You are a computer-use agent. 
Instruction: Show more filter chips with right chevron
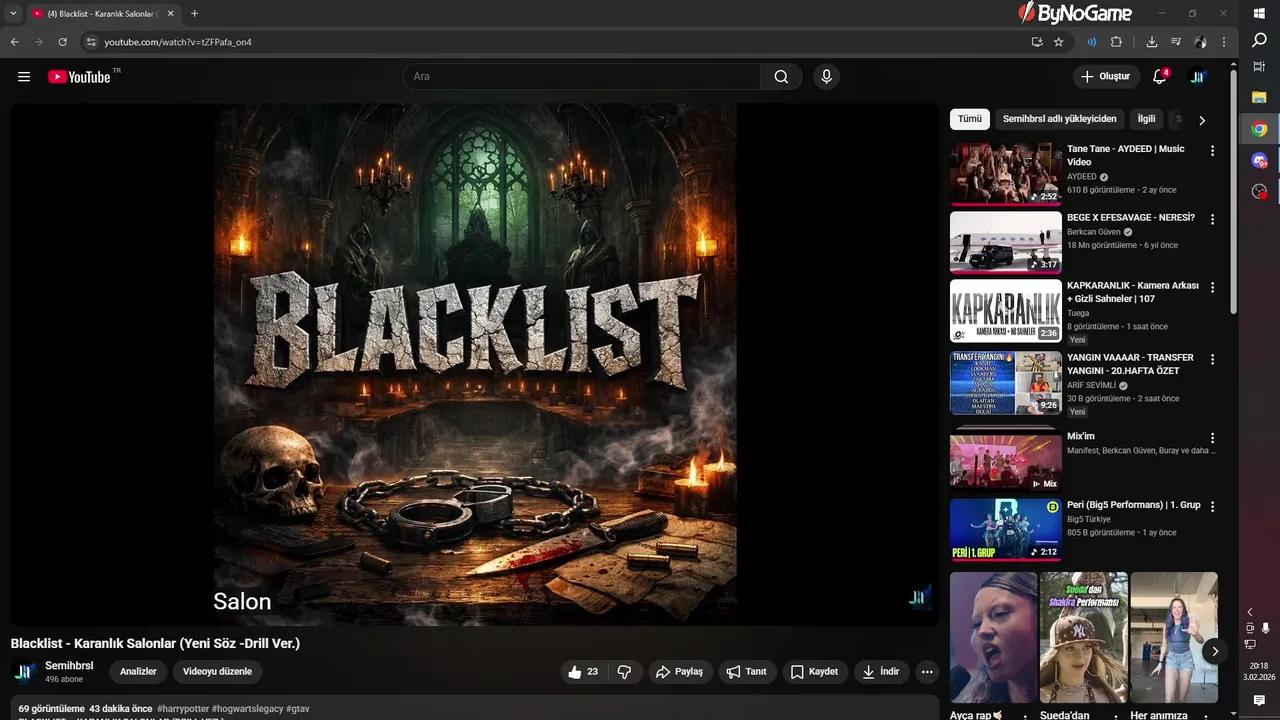point(1202,120)
